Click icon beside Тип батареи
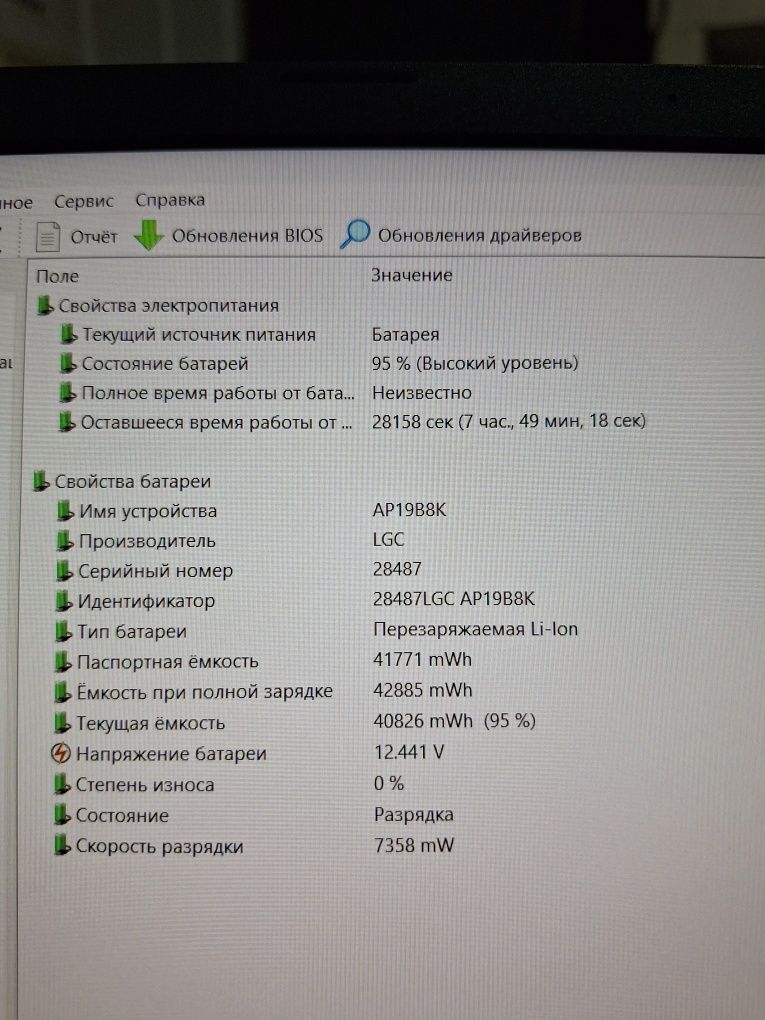This screenshot has width=765, height=1020. (x=63, y=632)
